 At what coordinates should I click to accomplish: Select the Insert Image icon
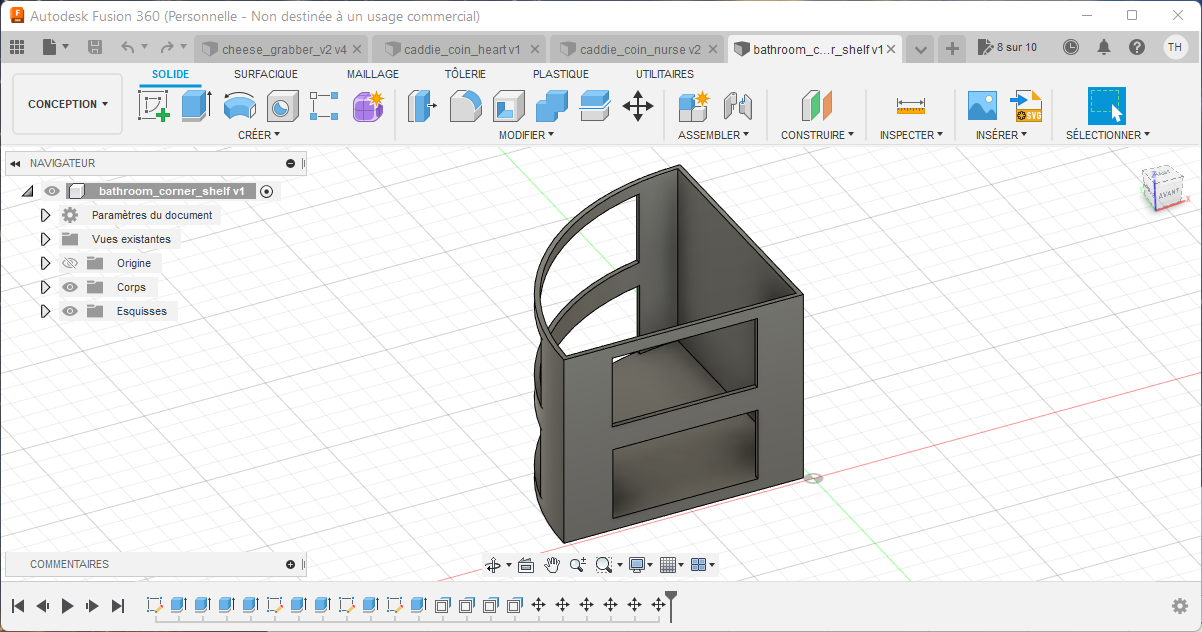coord(982,105)
